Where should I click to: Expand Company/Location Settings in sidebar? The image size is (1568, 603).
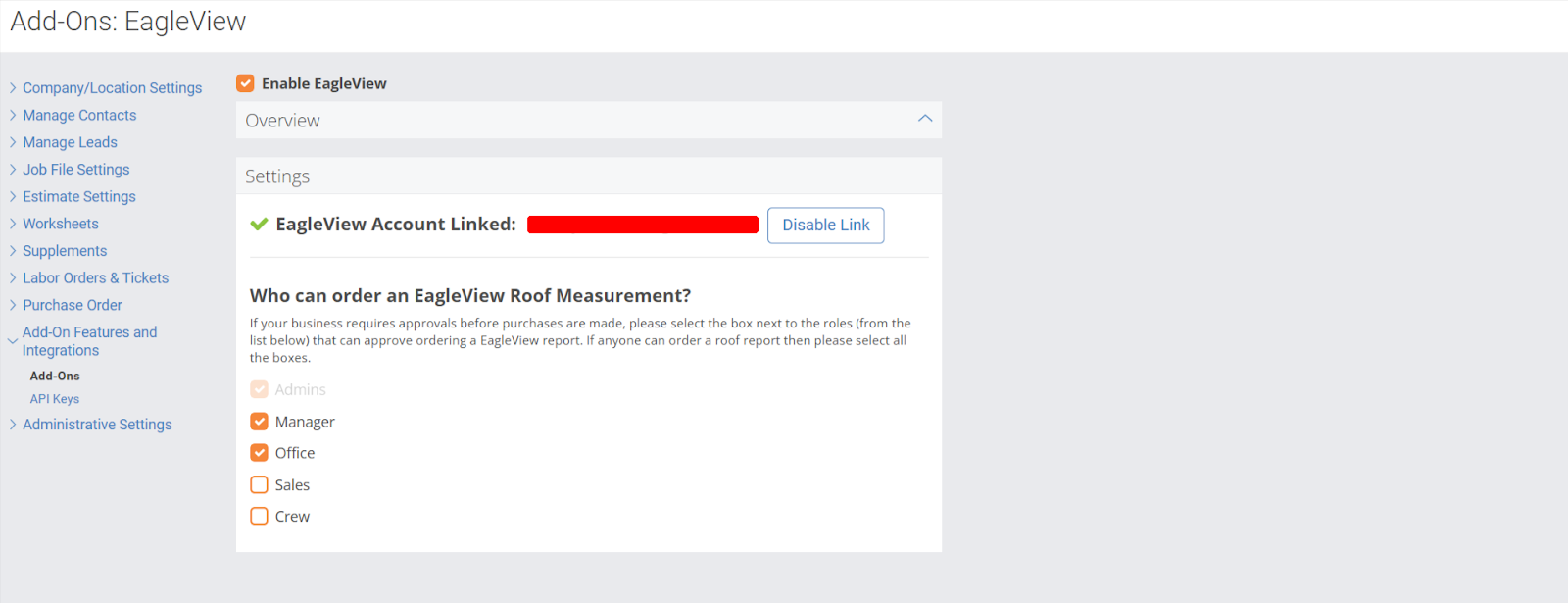tap(106, 88)
